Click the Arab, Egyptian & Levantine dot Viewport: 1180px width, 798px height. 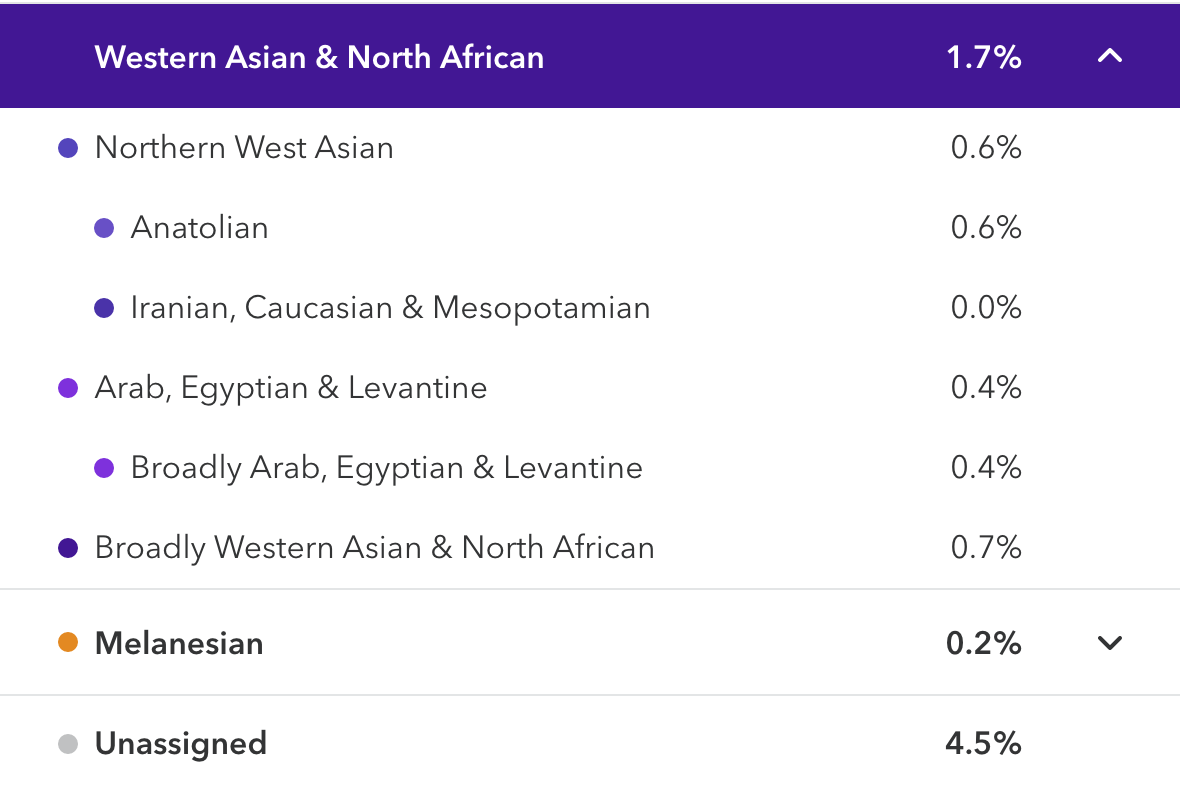point(68,388)
